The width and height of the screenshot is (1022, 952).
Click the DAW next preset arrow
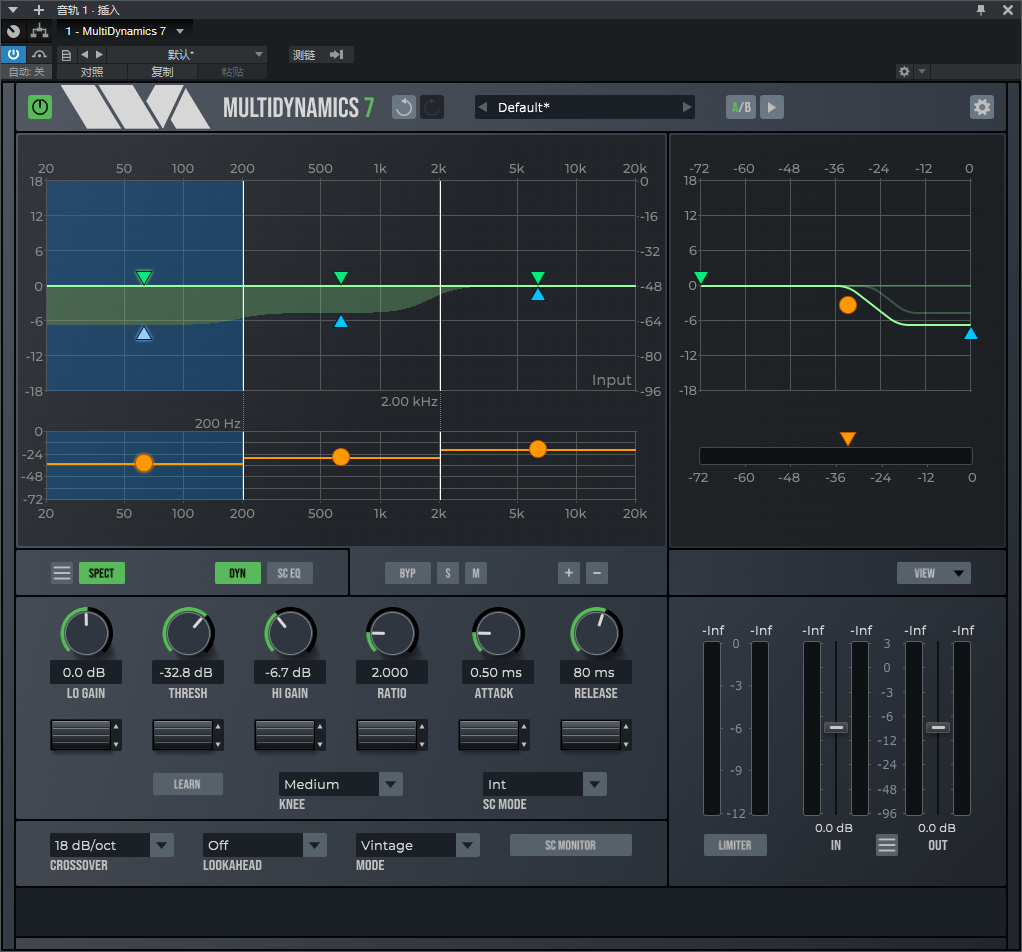(100, 55)
